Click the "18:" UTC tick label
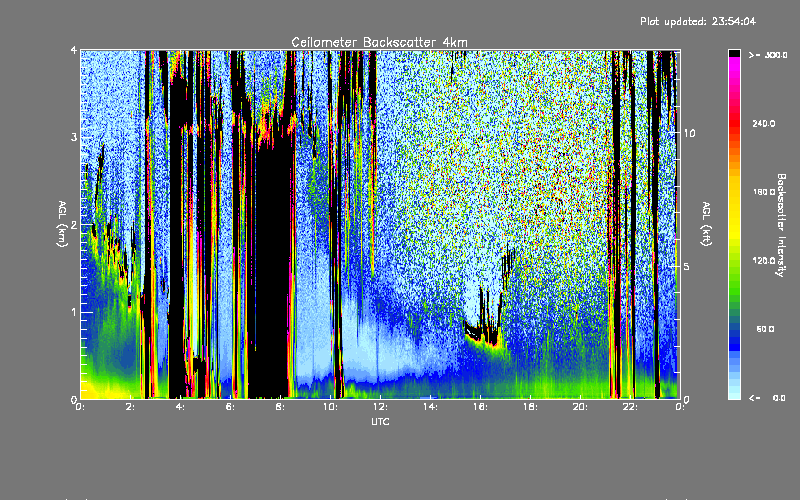Image resolution: width=800 pixels, height=500 pixels. pos(530,407)
